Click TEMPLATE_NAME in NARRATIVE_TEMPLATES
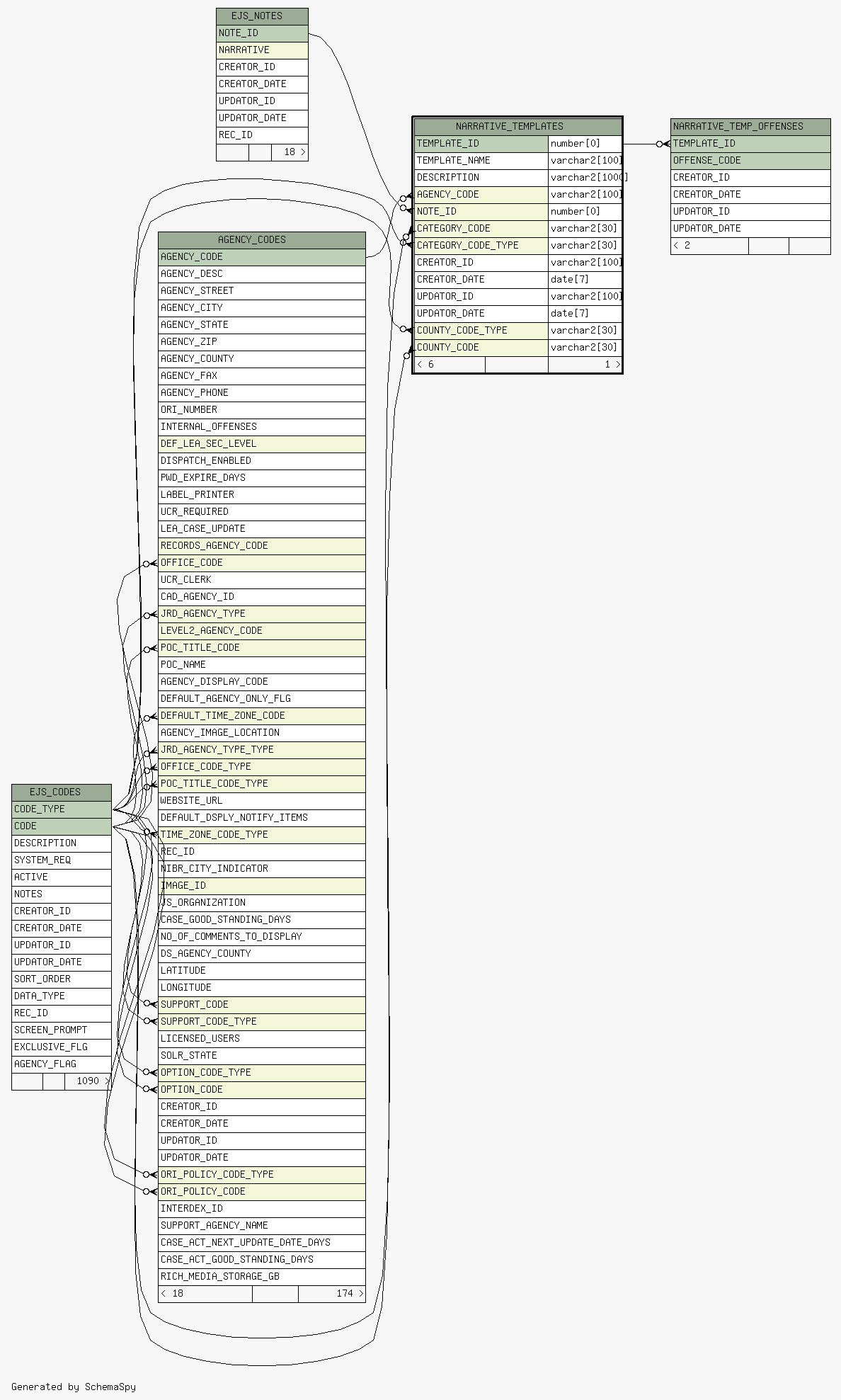841x1400 pixels. [481, 161]
